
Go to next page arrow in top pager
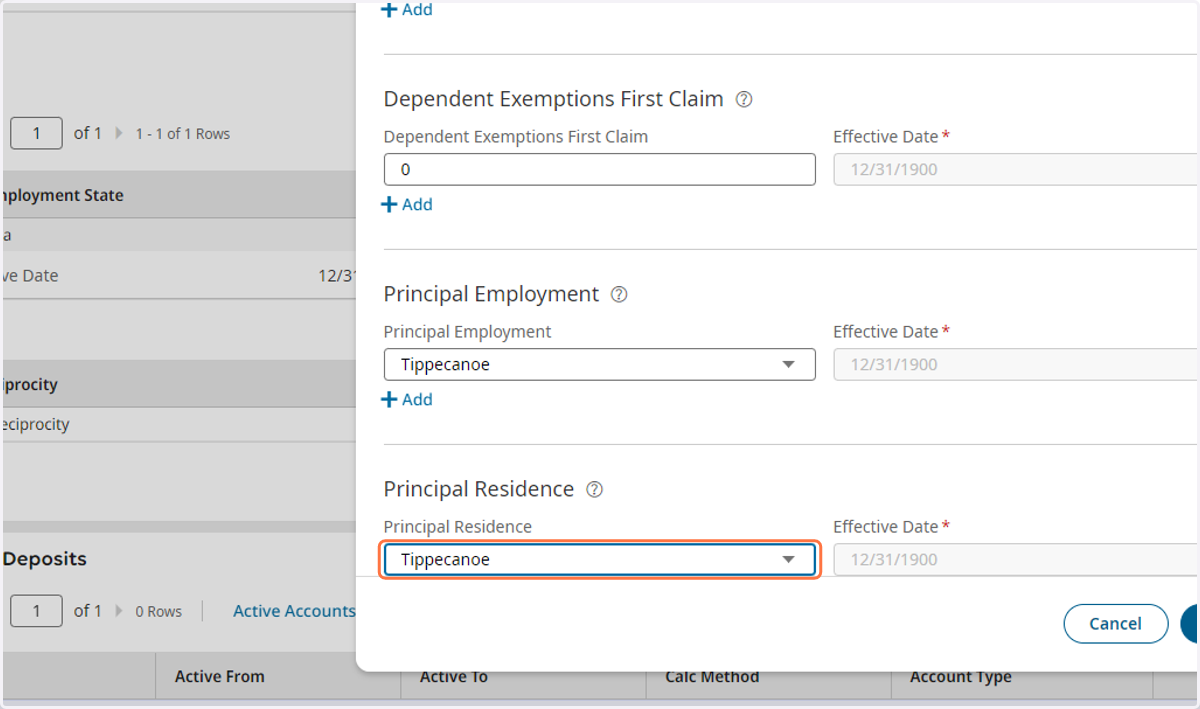coord(120,133)
